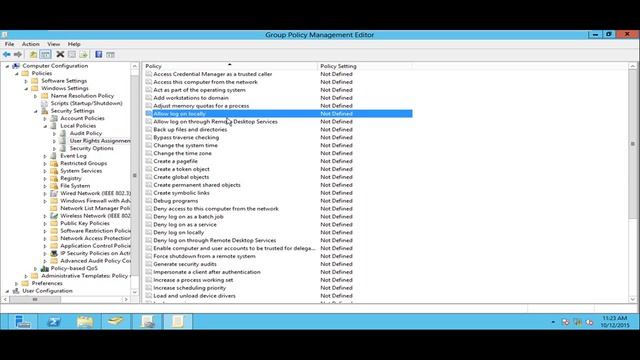Viewport: 640px width, 360px height.
Task: Click the Wireless Network node icon
Action: [54, 216]
